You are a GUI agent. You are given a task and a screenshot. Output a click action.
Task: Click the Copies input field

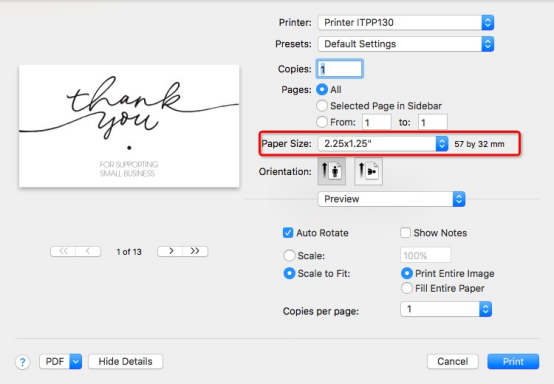tap(340, 69)
